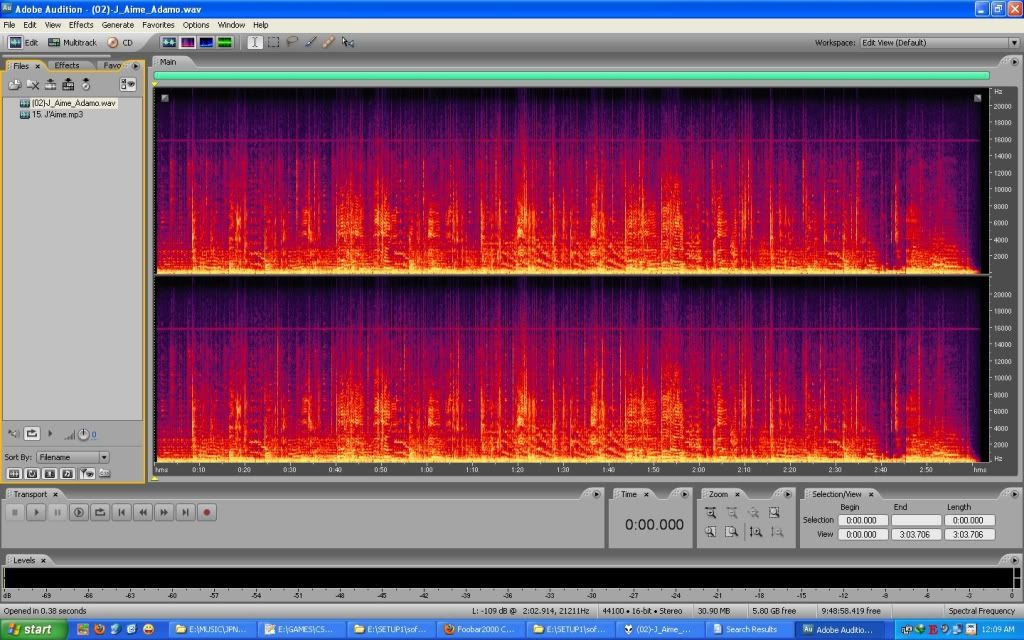Click the Record button in Transport
The height and width of the screenshot is (640, 1024).
point(207,513)
